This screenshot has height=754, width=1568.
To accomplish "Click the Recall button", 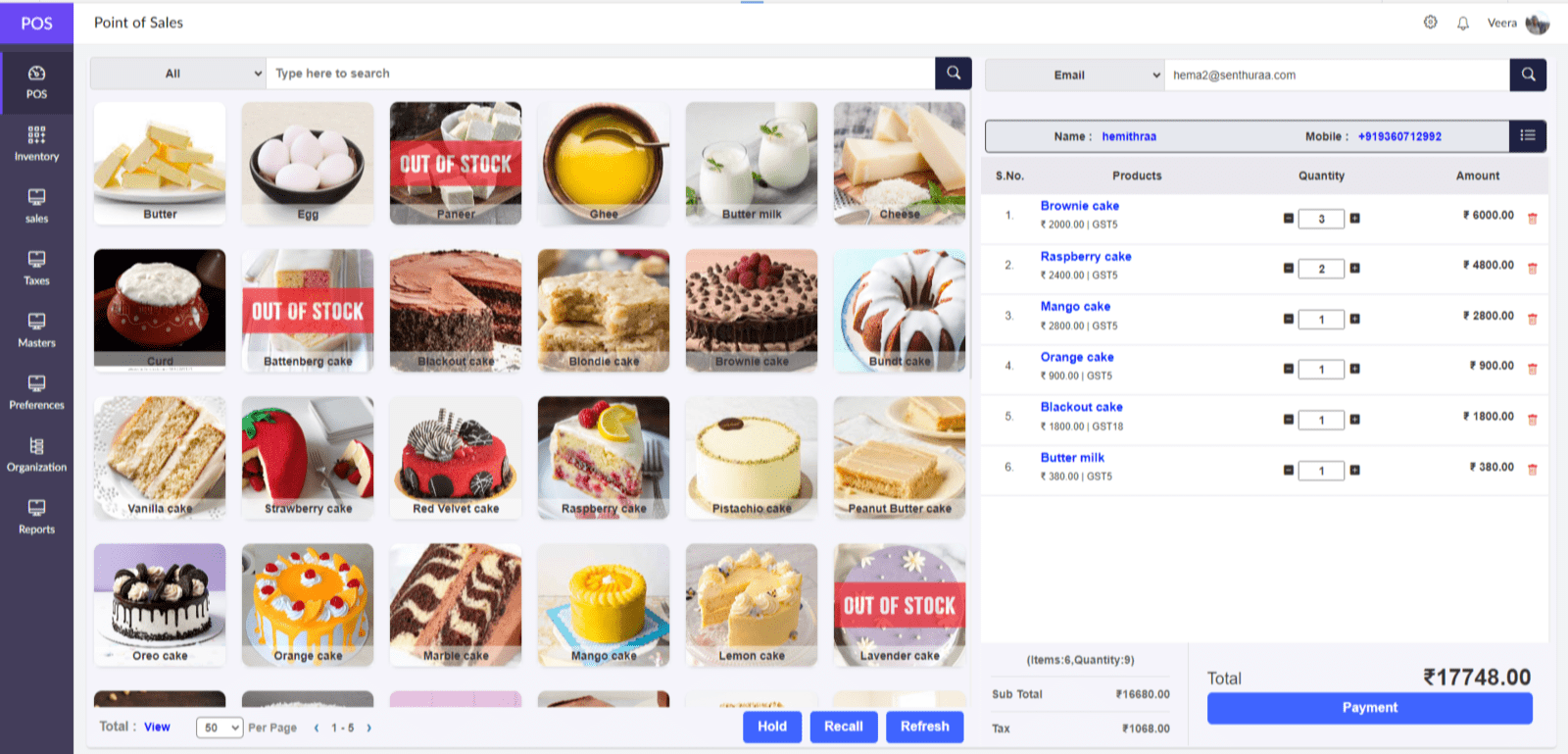I will (844, 727).
